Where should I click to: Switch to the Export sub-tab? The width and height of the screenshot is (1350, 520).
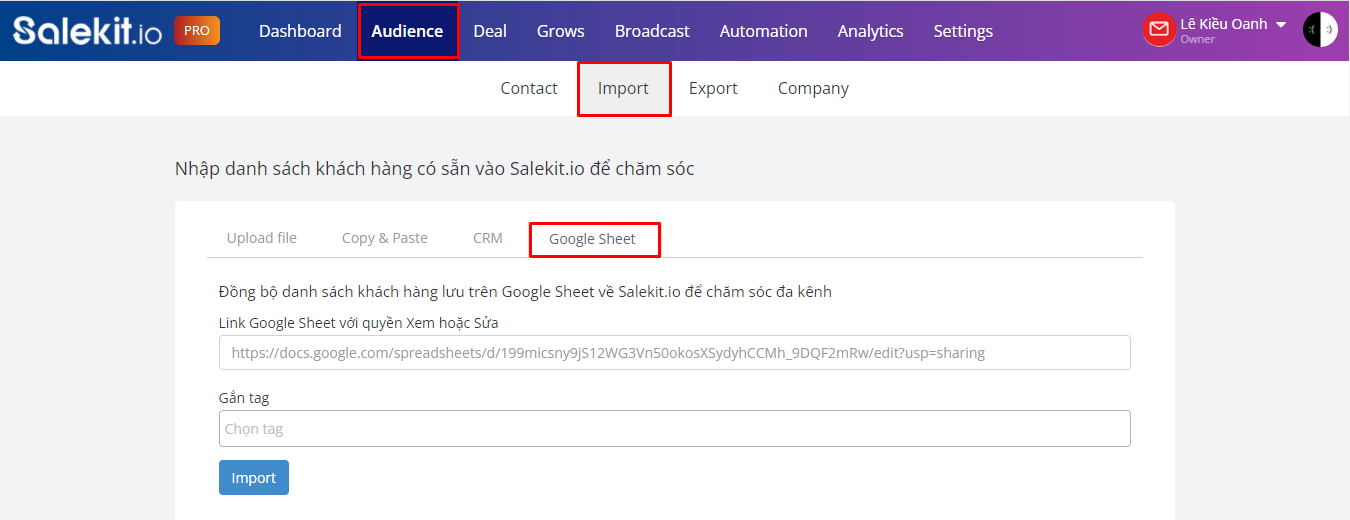[x=713, y=88]
